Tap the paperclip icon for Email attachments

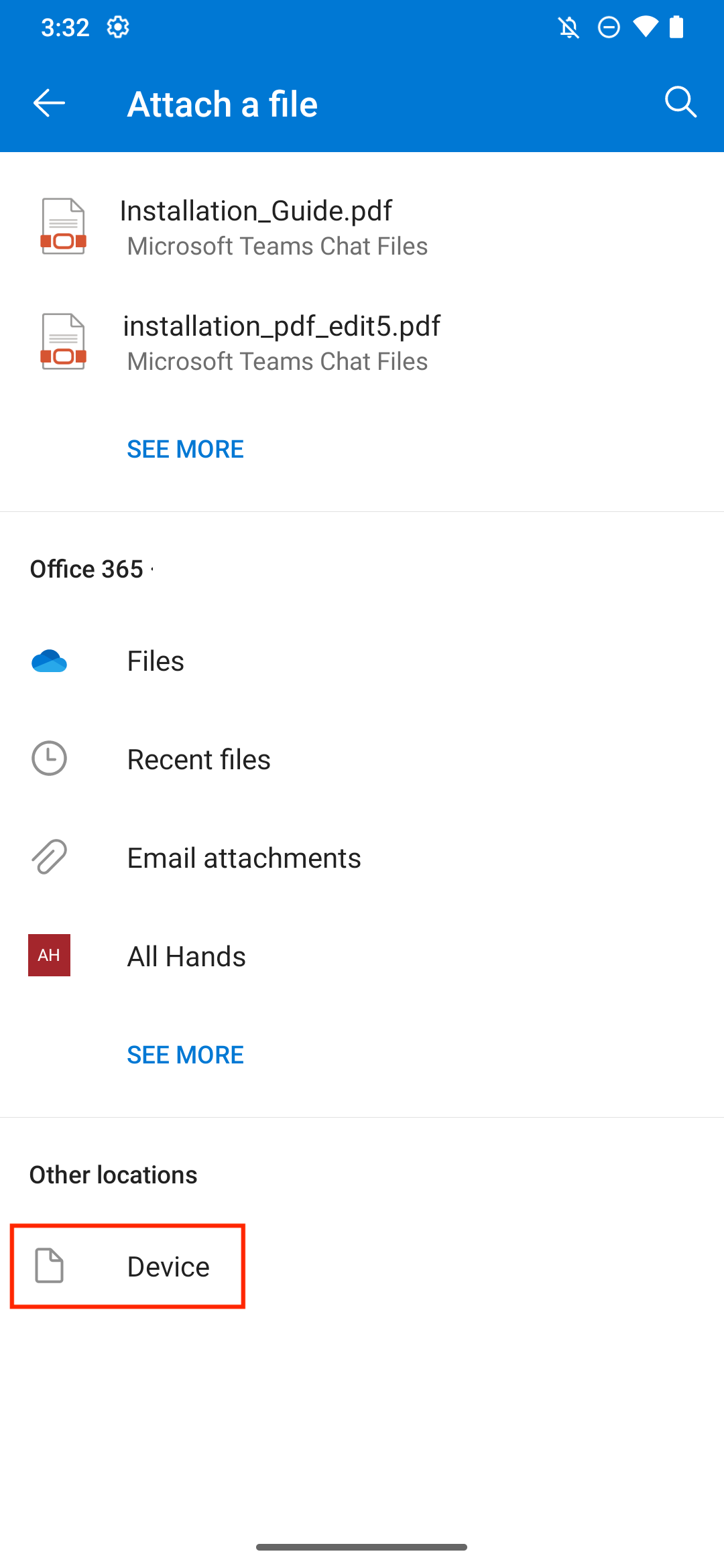click(49, 857)
